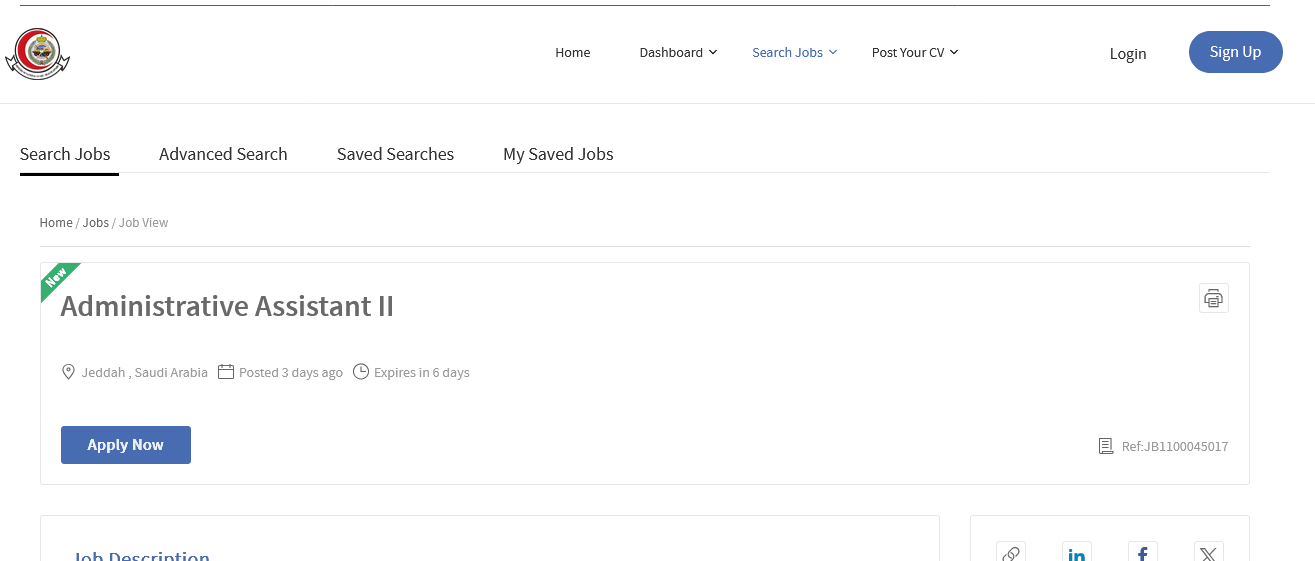
Task: Open the Search Jobs navigation dropdown
Action: point(794,53)
